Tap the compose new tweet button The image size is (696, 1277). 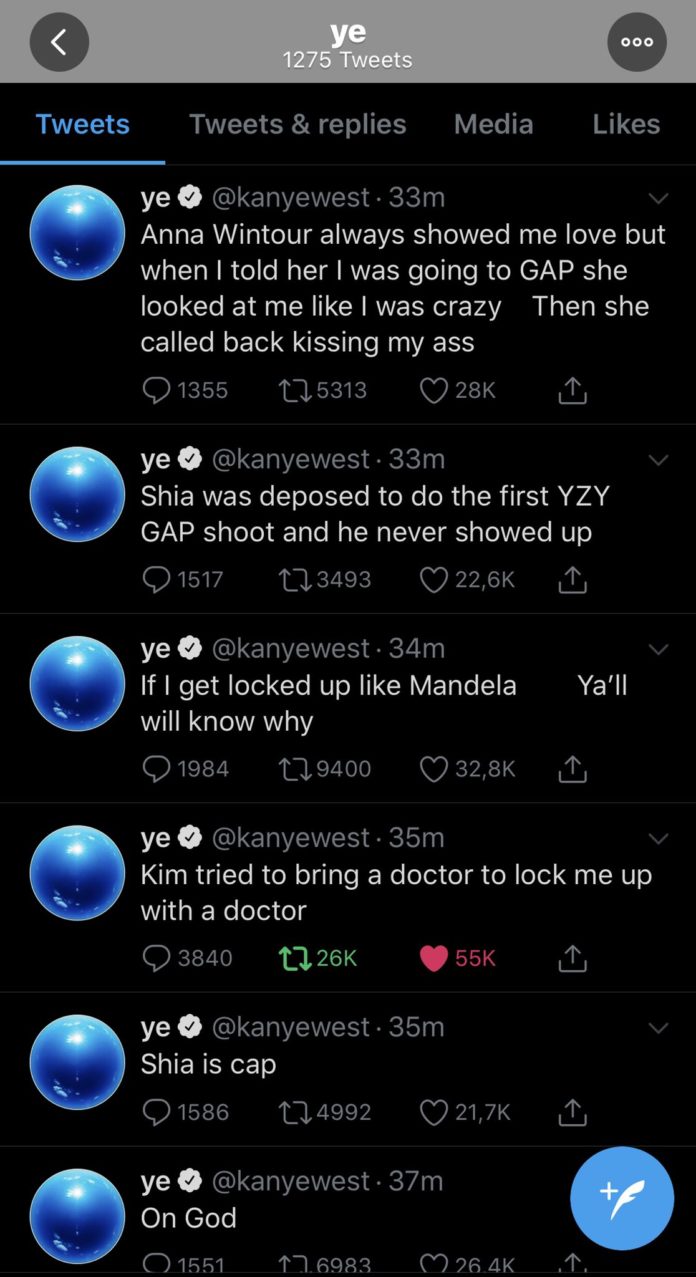622,1198
